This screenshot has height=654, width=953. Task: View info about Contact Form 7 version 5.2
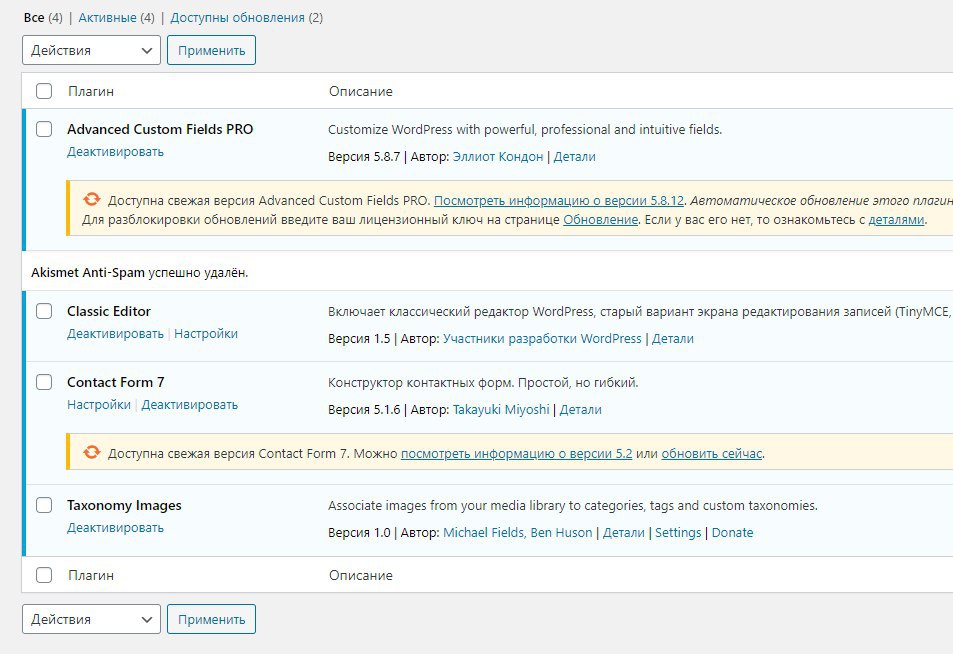tap(517, 453)
